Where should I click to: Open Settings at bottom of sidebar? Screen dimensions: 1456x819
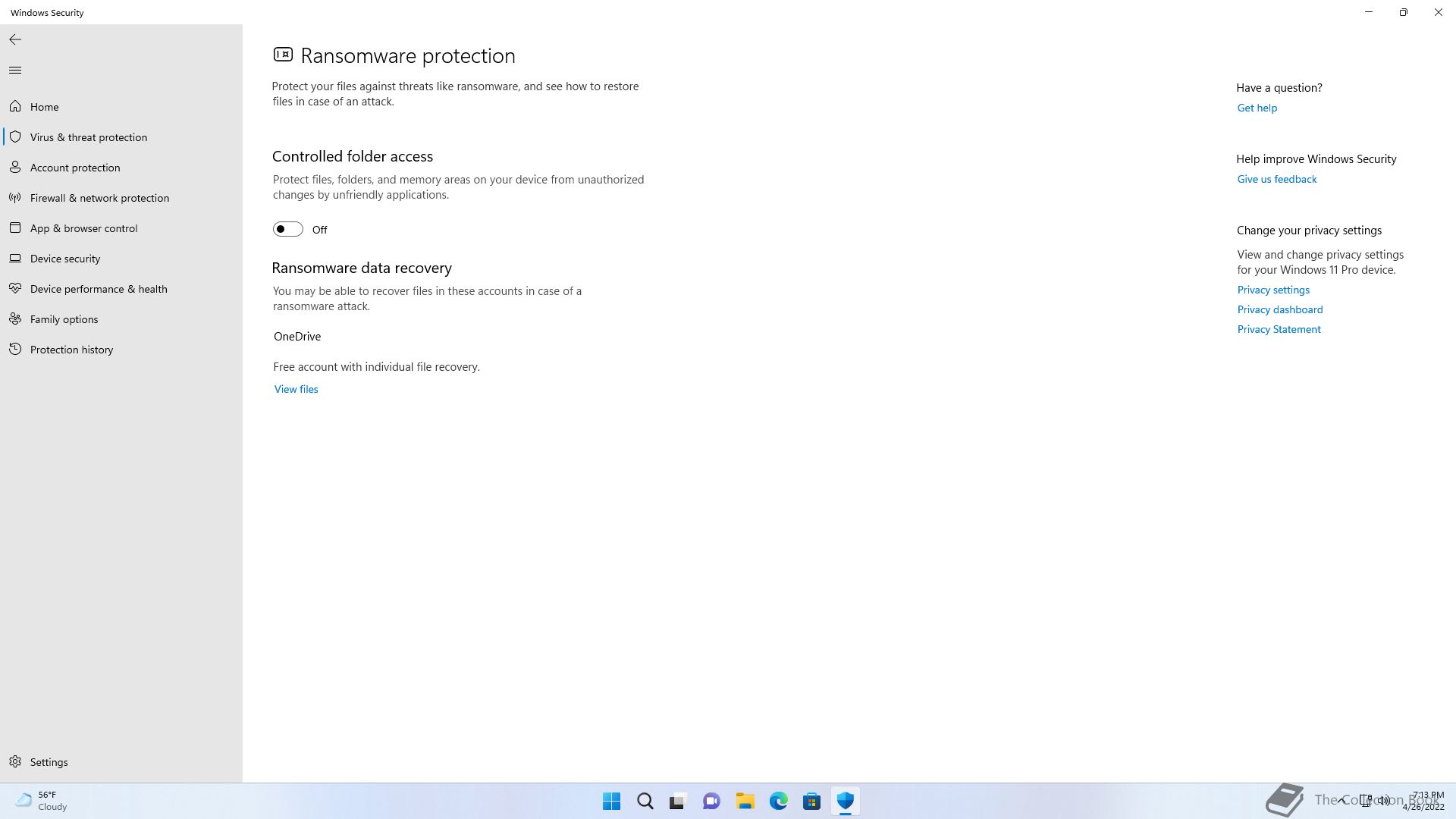click(49, 762)
